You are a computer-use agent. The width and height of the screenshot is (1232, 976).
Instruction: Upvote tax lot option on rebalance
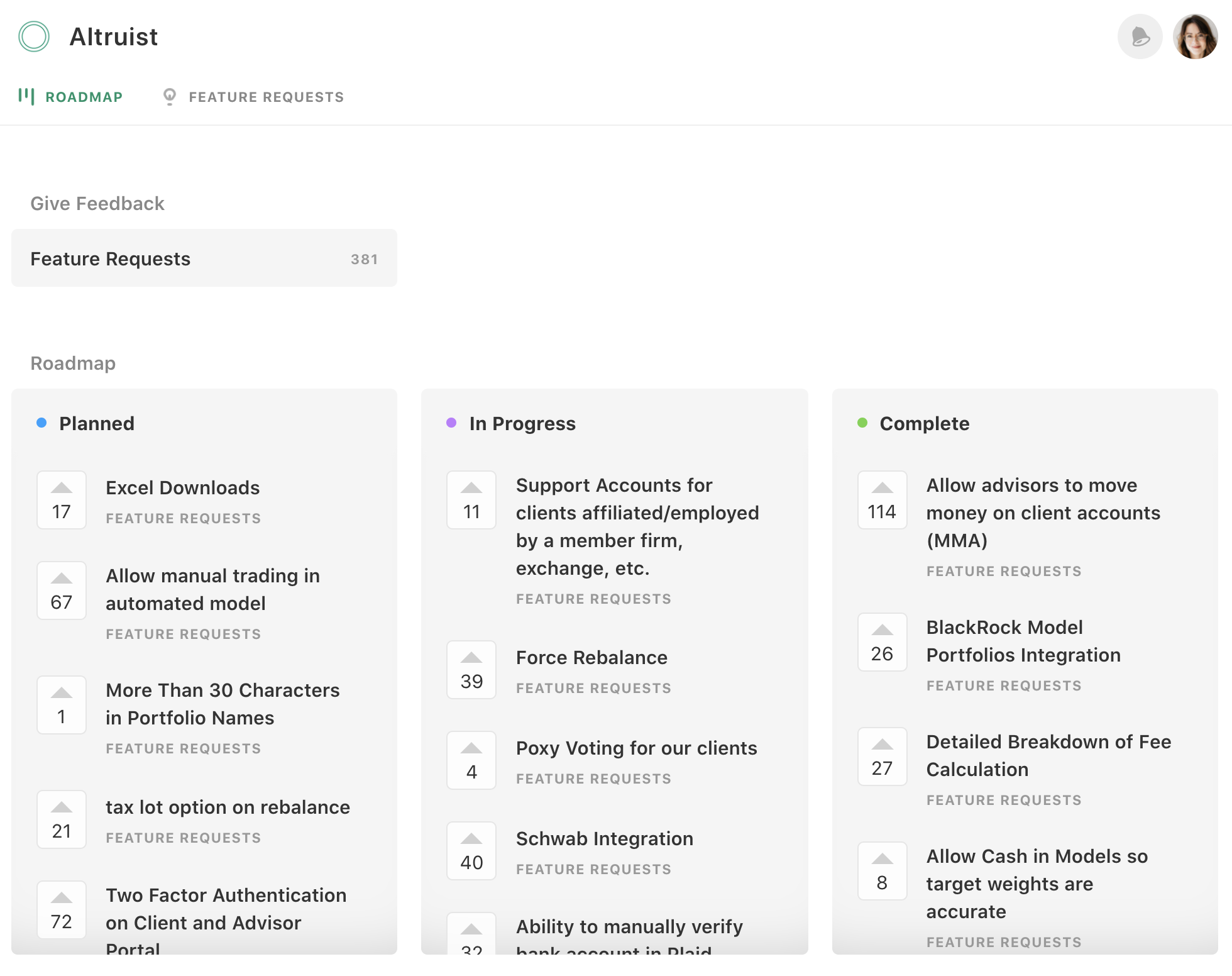point(62,819)
